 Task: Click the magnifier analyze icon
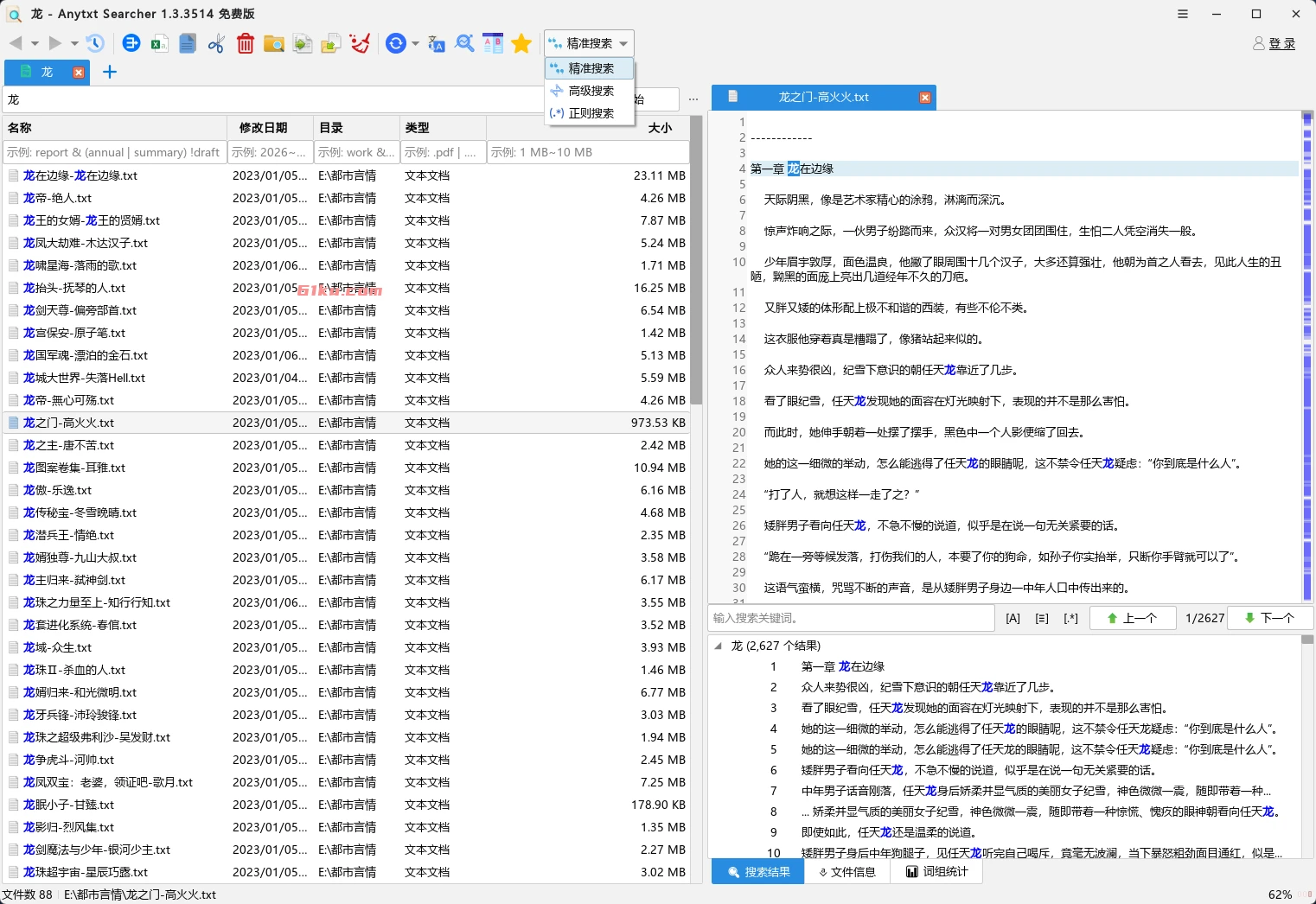click(464, 43)
